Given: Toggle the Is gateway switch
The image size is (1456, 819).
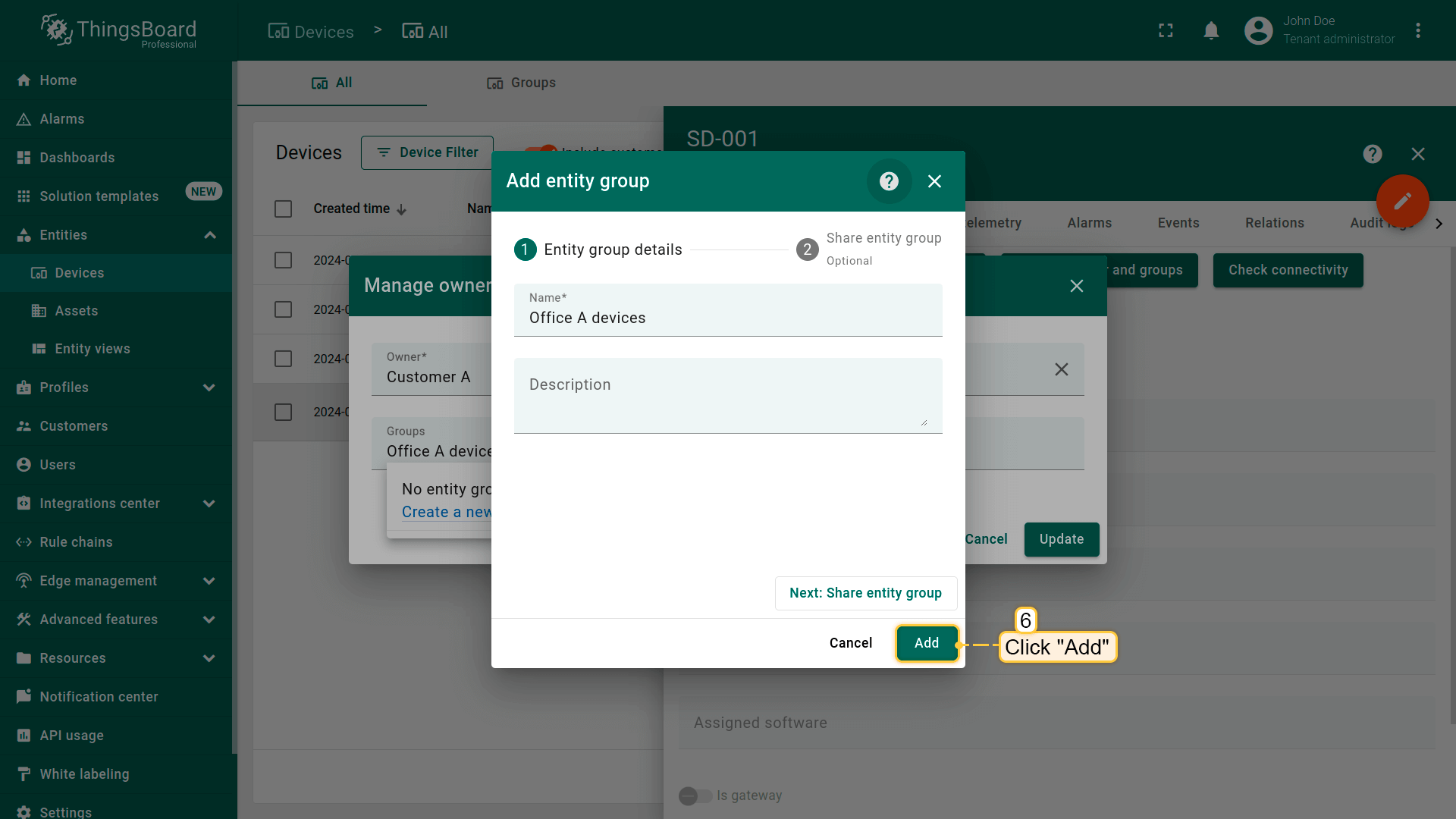Looking at the screenshot, I should 695,795.
